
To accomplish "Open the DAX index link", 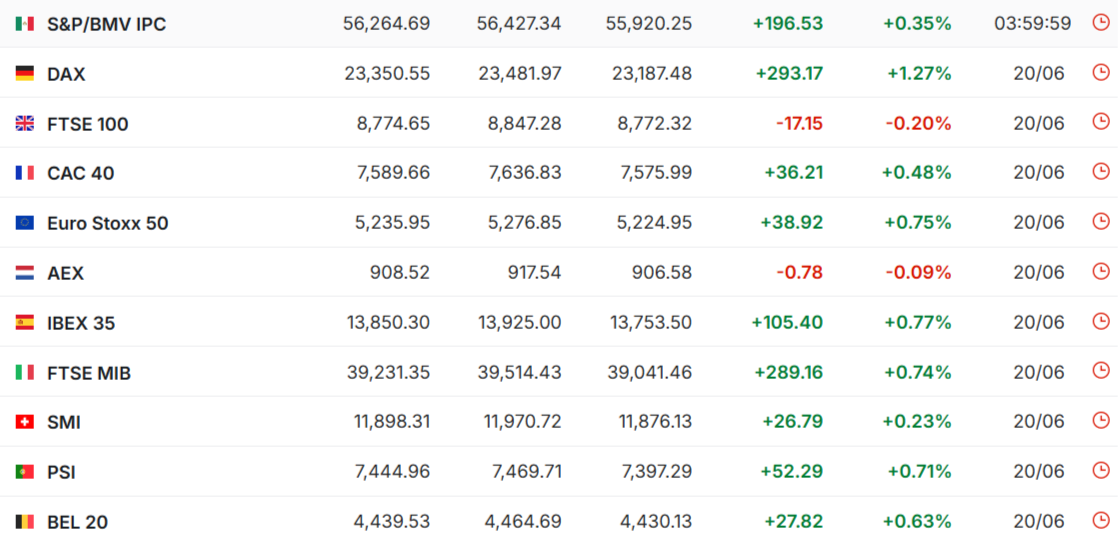I will coord(66,74).
